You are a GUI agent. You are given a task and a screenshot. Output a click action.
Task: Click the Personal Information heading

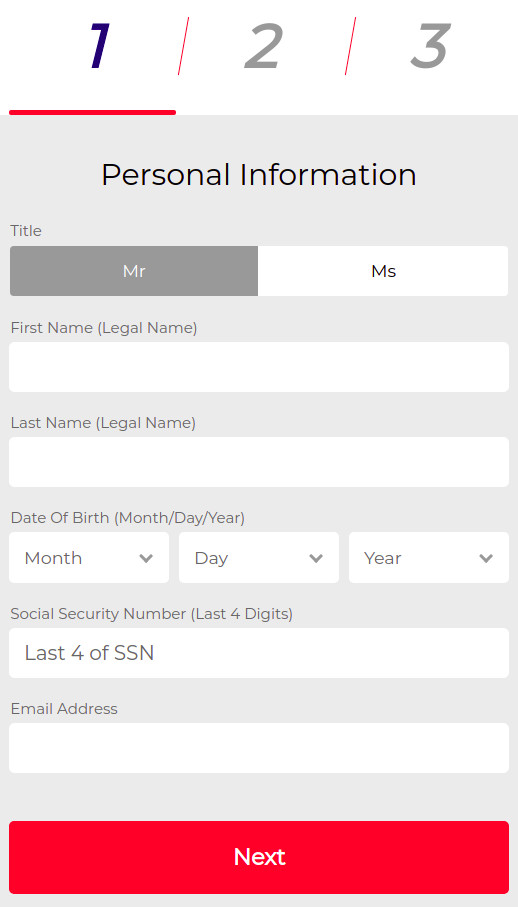259,175
